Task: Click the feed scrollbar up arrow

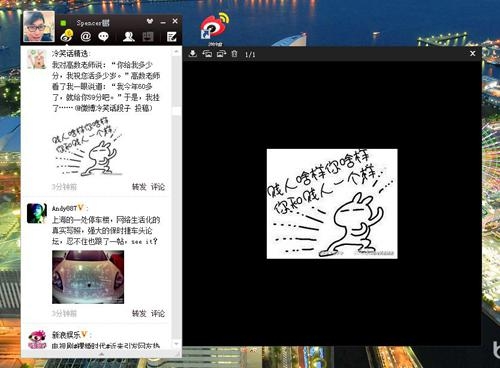Action: [x=176, y=52]
